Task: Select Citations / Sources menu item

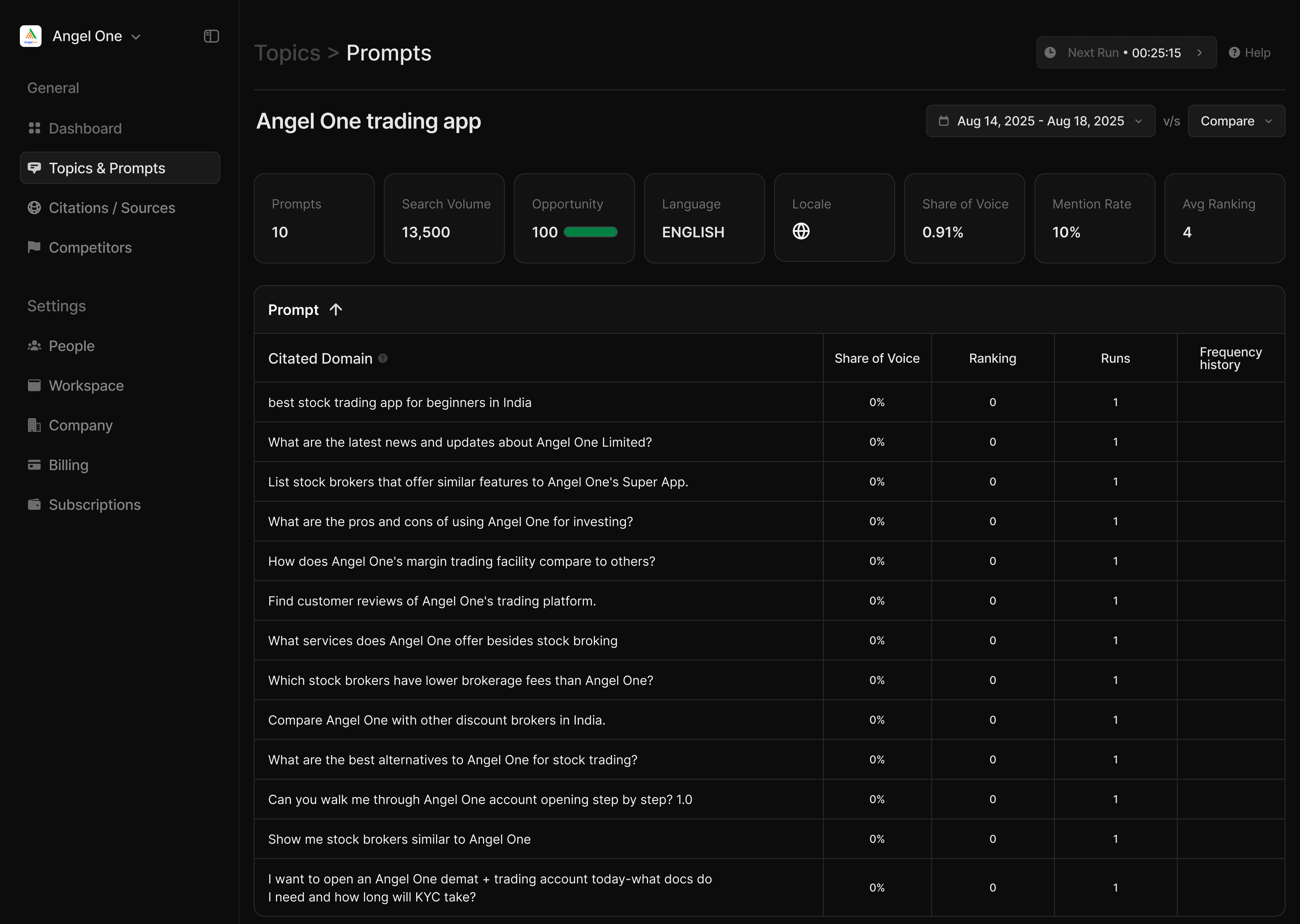Action: [112, 208]
